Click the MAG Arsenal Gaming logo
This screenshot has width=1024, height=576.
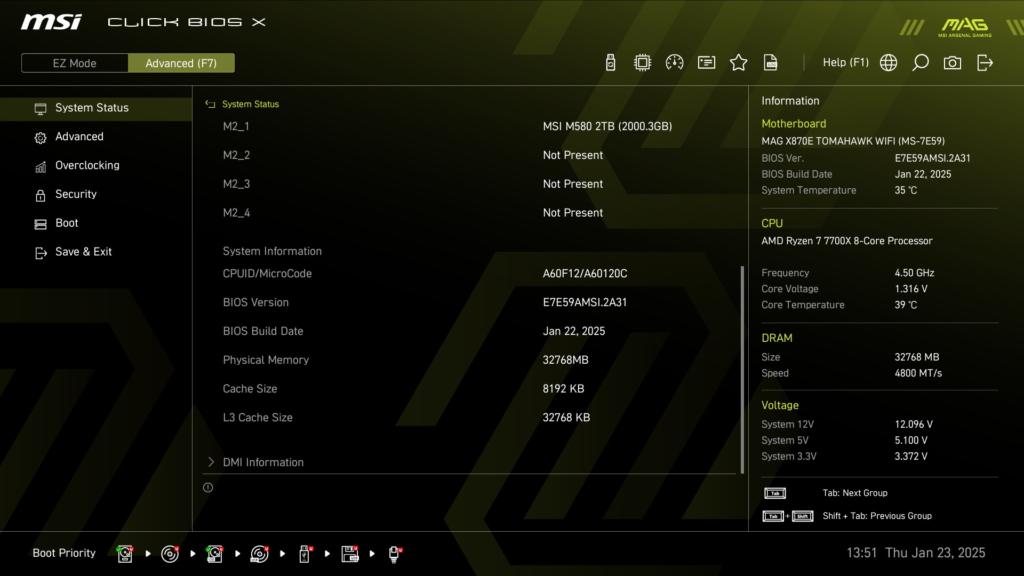pos(965,27)
